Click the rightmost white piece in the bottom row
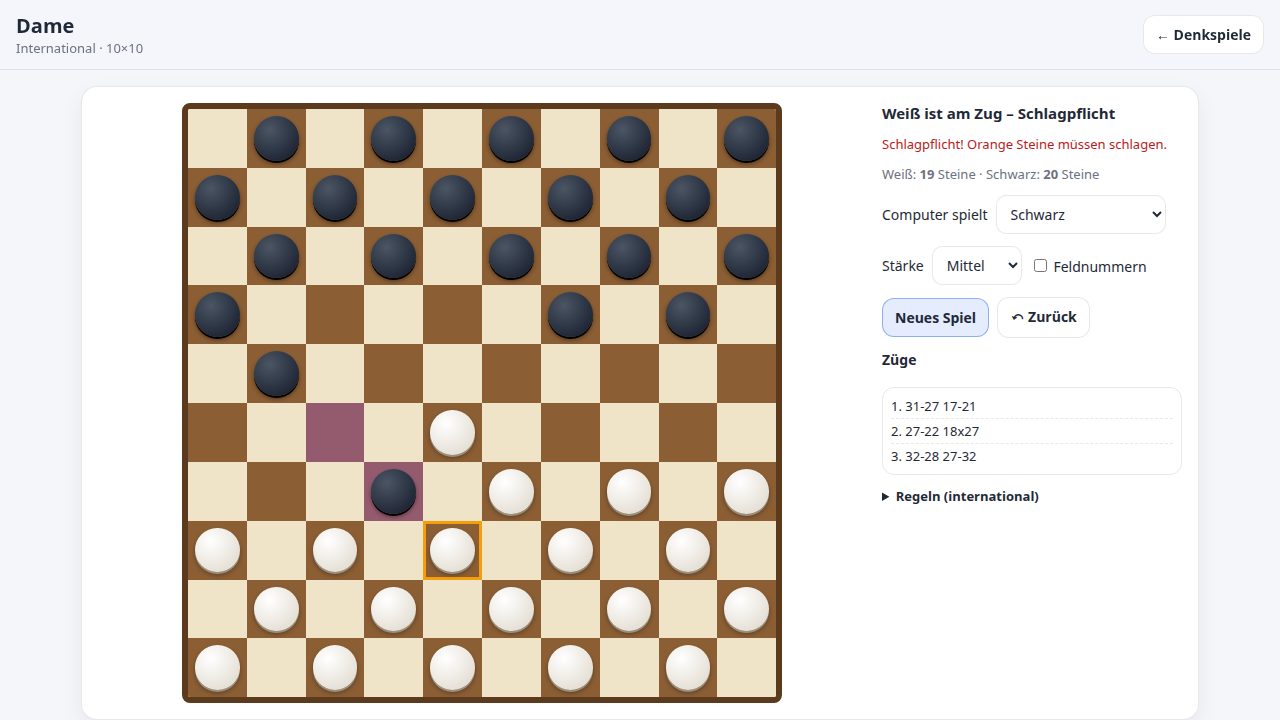 click(687, 667)
